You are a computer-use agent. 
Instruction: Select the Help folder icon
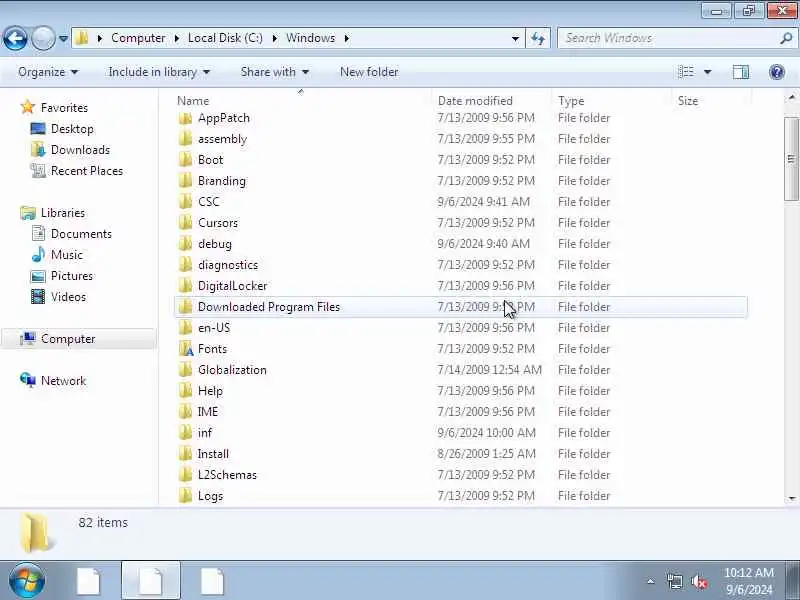click(186, 391)
